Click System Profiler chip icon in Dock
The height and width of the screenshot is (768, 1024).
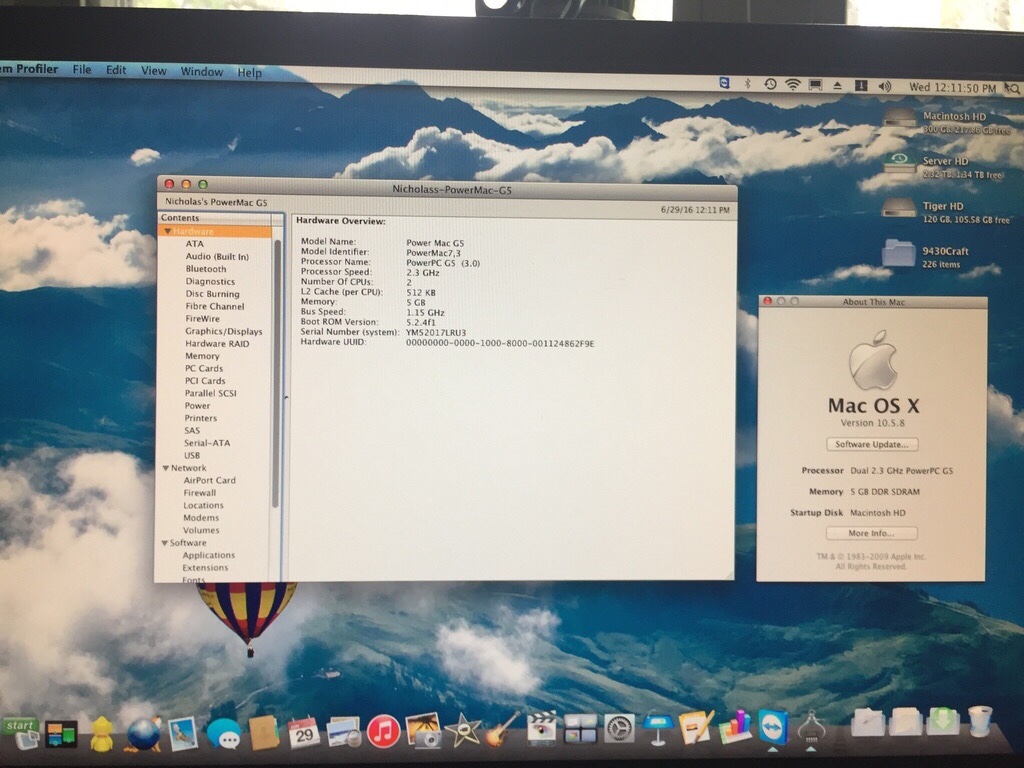812,726
